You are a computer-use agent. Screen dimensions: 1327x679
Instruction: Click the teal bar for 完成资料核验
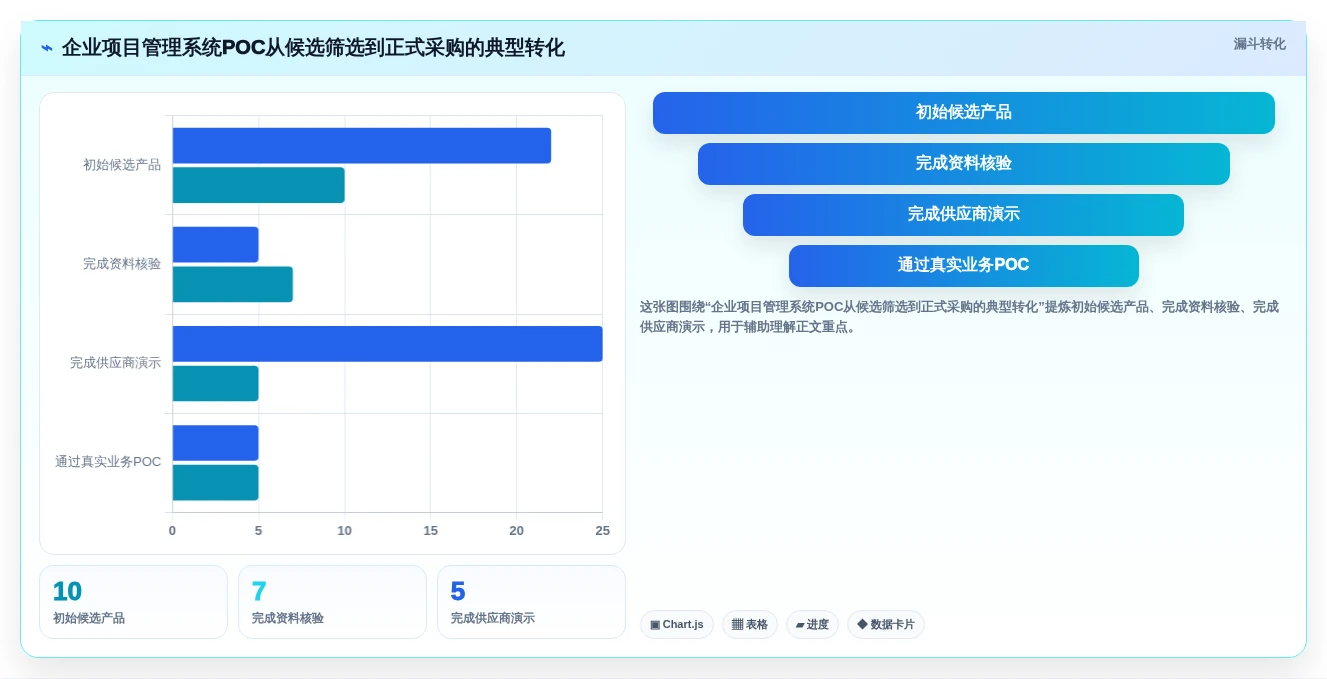pyautogui.click(x=232, y=285)
